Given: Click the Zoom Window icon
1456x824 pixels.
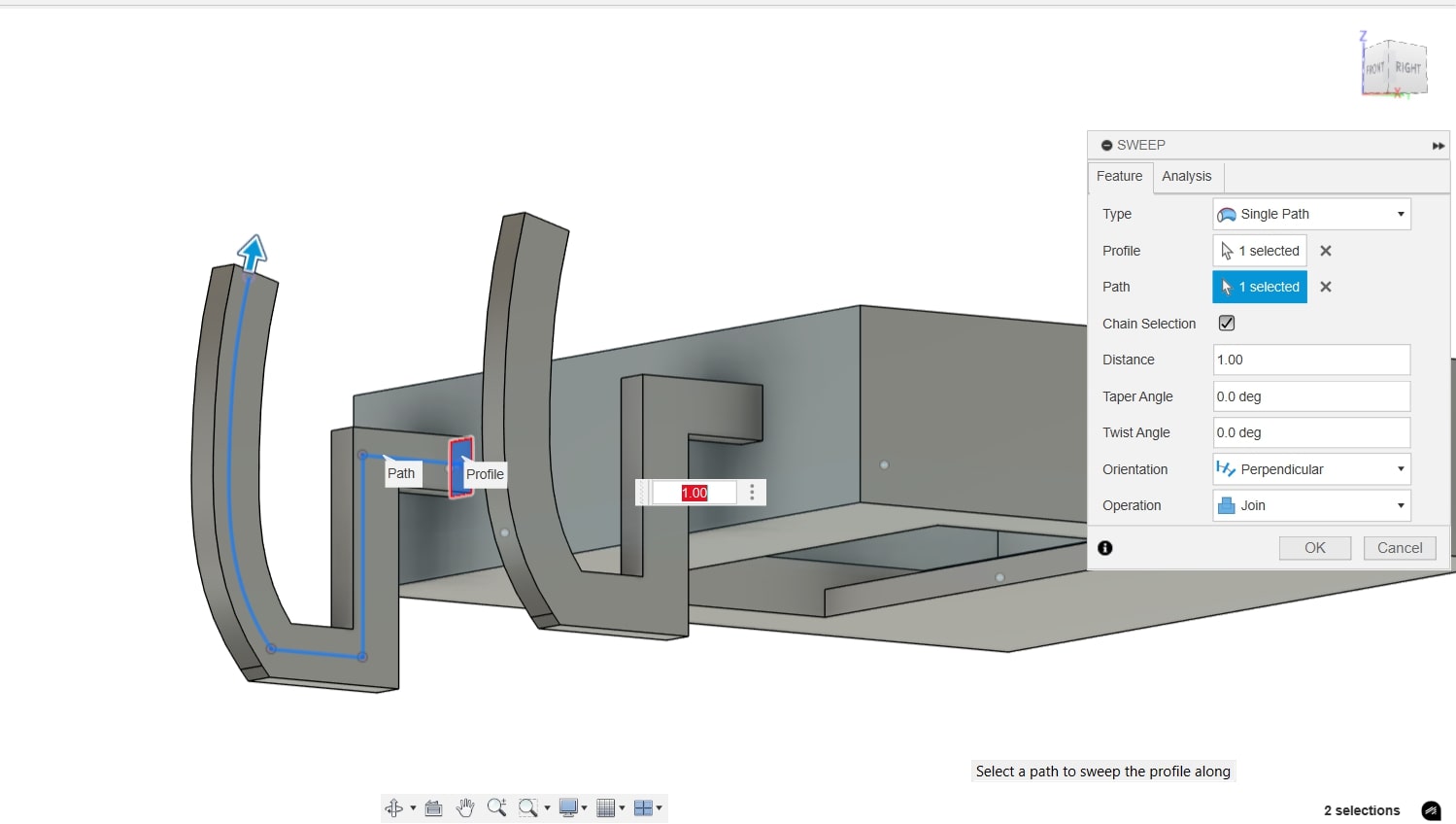Looking at the screenshot, I should click(x=528, y=807).
